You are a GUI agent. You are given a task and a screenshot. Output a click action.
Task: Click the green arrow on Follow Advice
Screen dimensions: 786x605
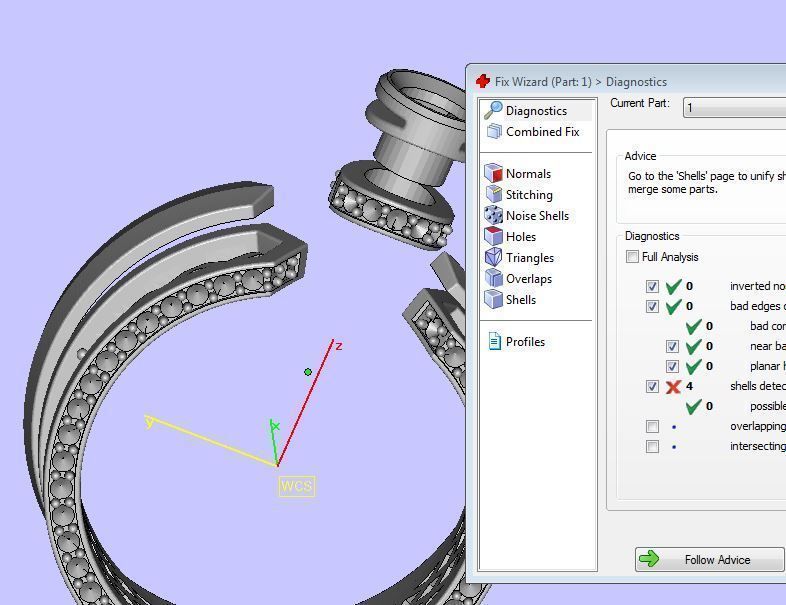(650, 559)
